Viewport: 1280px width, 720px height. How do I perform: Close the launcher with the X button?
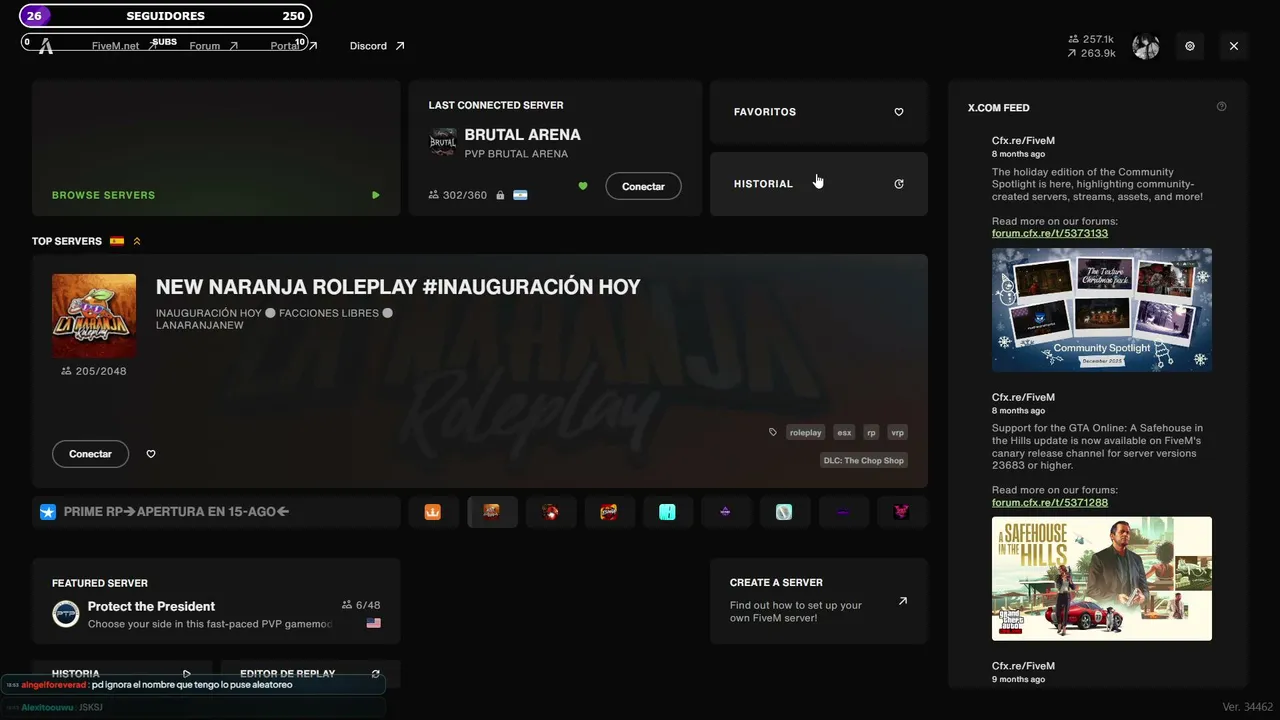(1234, 46)
